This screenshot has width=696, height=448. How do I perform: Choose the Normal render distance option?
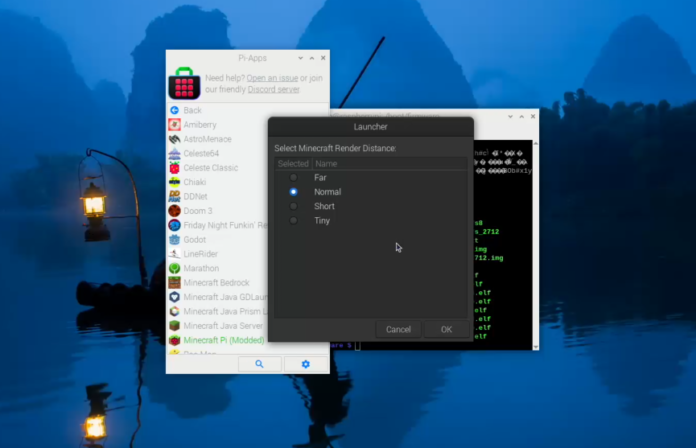[293, 191]
